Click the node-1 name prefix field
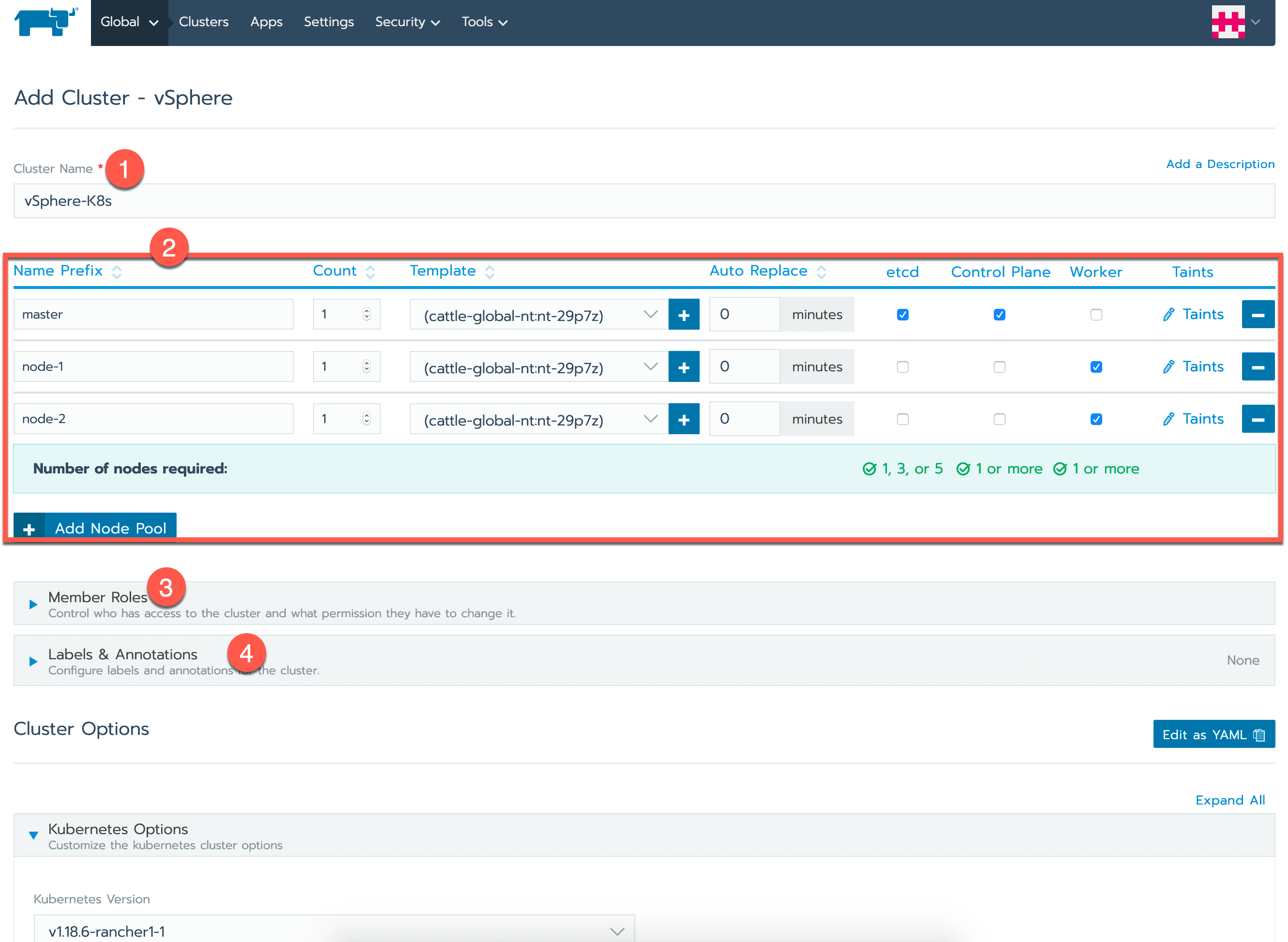The image size is (1288, 942). [x=153, y=366]
